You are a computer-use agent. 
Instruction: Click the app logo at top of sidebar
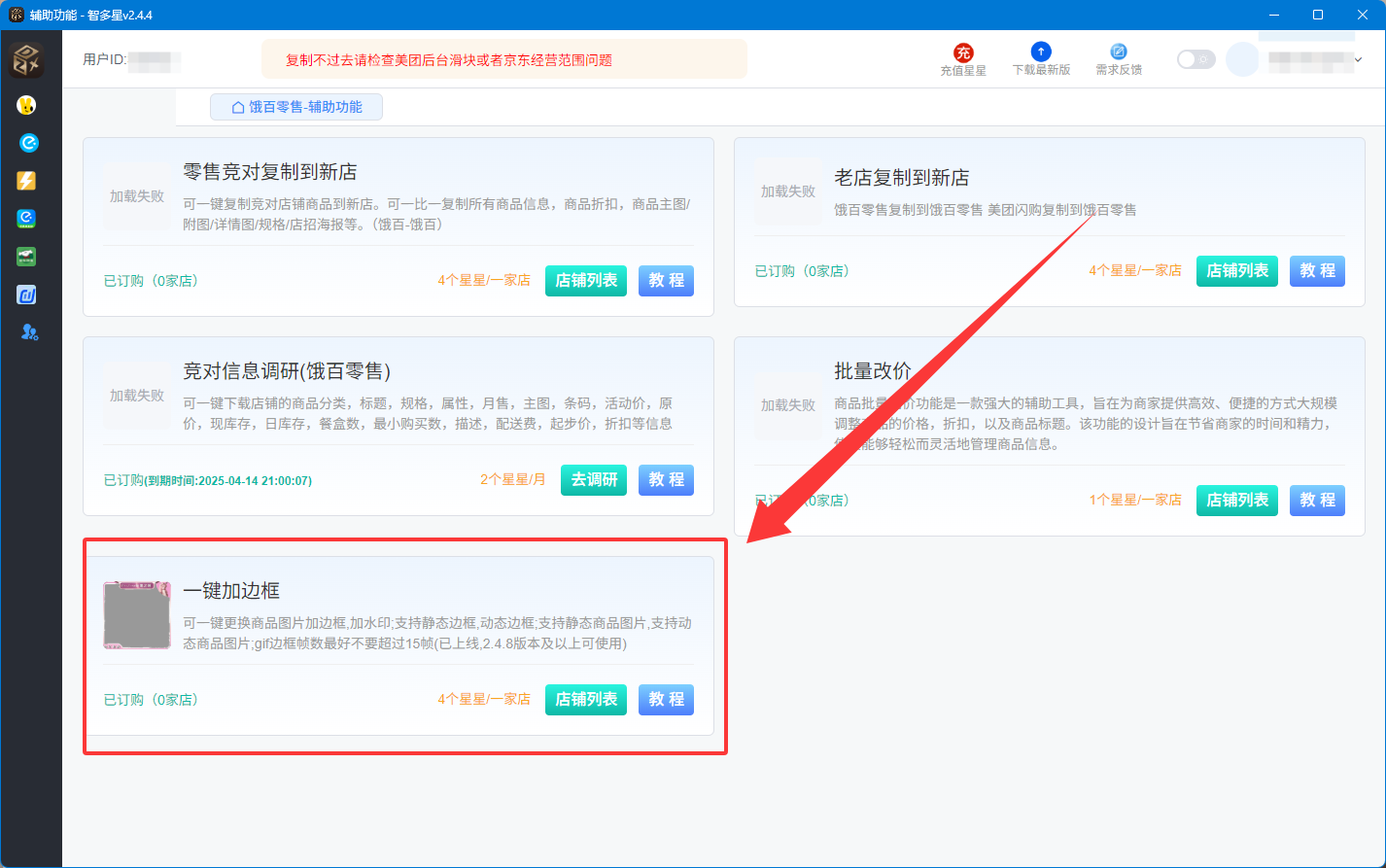[x=27, y=60]
